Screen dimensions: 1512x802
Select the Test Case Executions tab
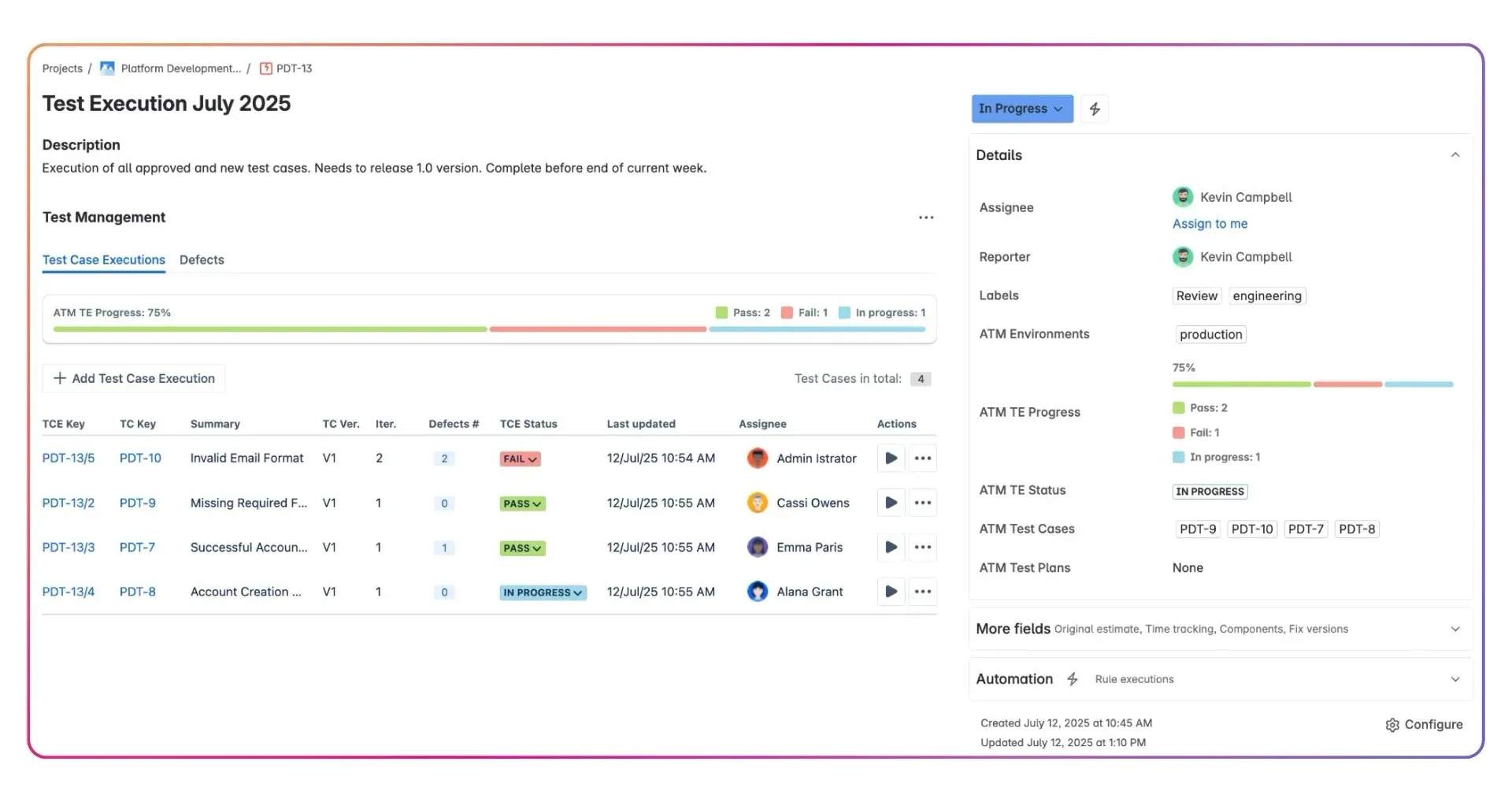[x=104, y=260]
